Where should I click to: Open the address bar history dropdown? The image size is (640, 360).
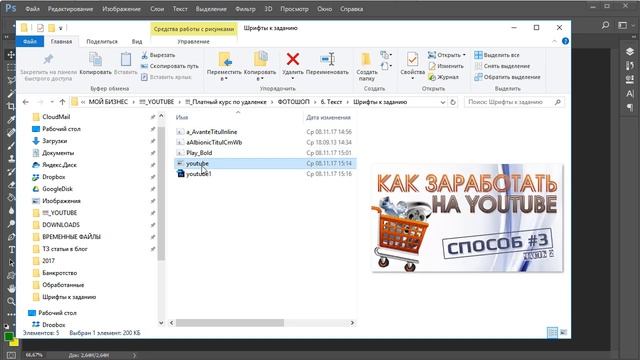pos(442,102)
